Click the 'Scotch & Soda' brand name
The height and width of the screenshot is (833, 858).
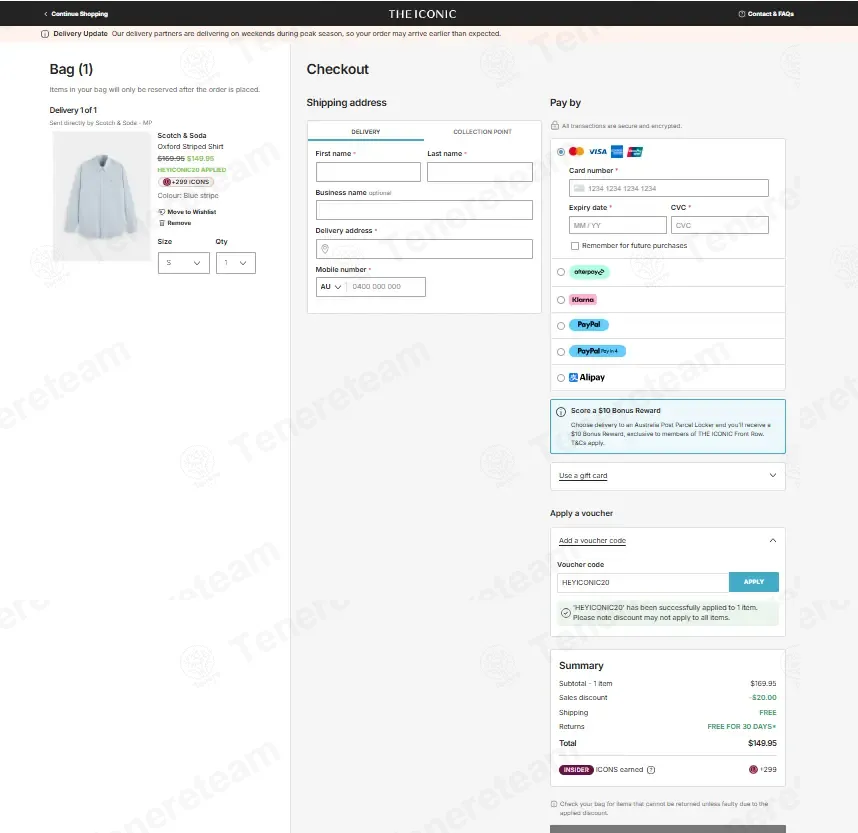(x=182, y=136)
